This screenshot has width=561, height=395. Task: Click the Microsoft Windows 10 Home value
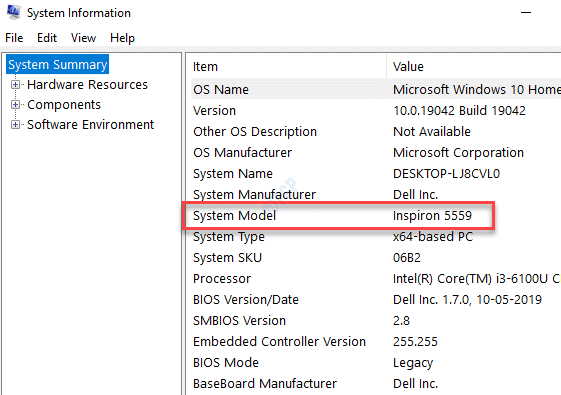pos(477,89)
